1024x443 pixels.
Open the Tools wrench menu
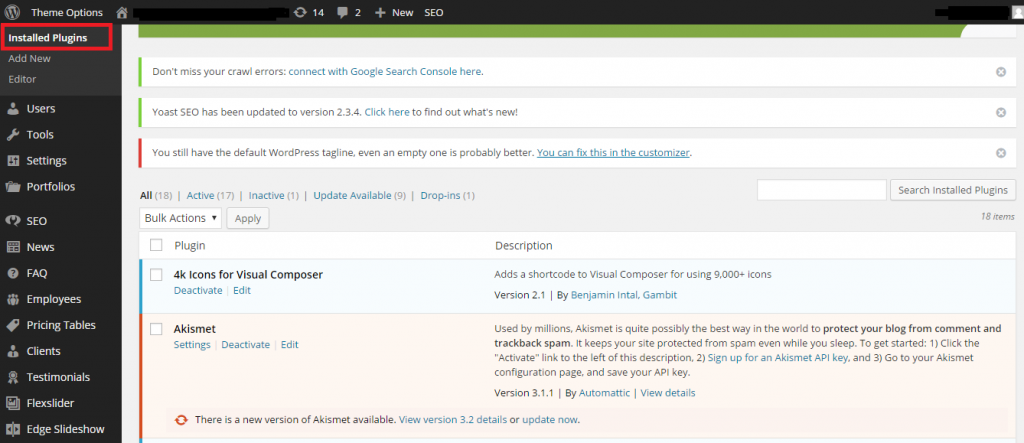13,134
